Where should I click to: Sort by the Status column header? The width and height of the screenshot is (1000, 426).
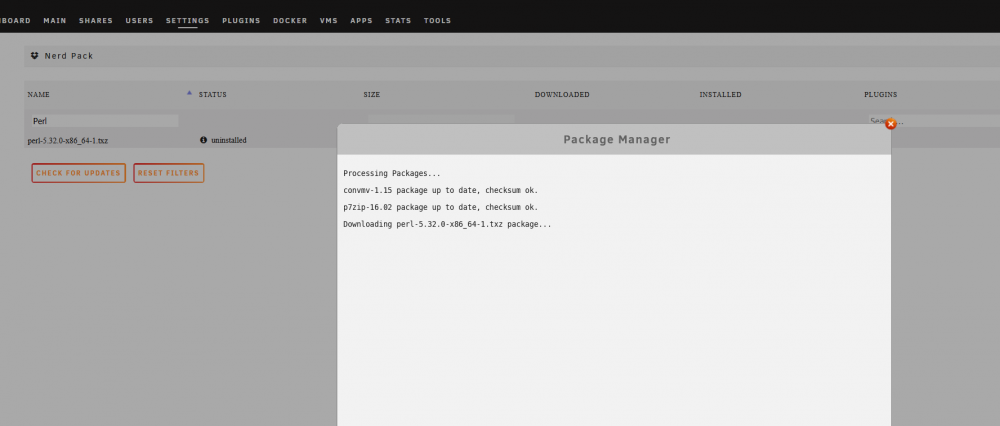pyautogui.click(x=212, y=94)
